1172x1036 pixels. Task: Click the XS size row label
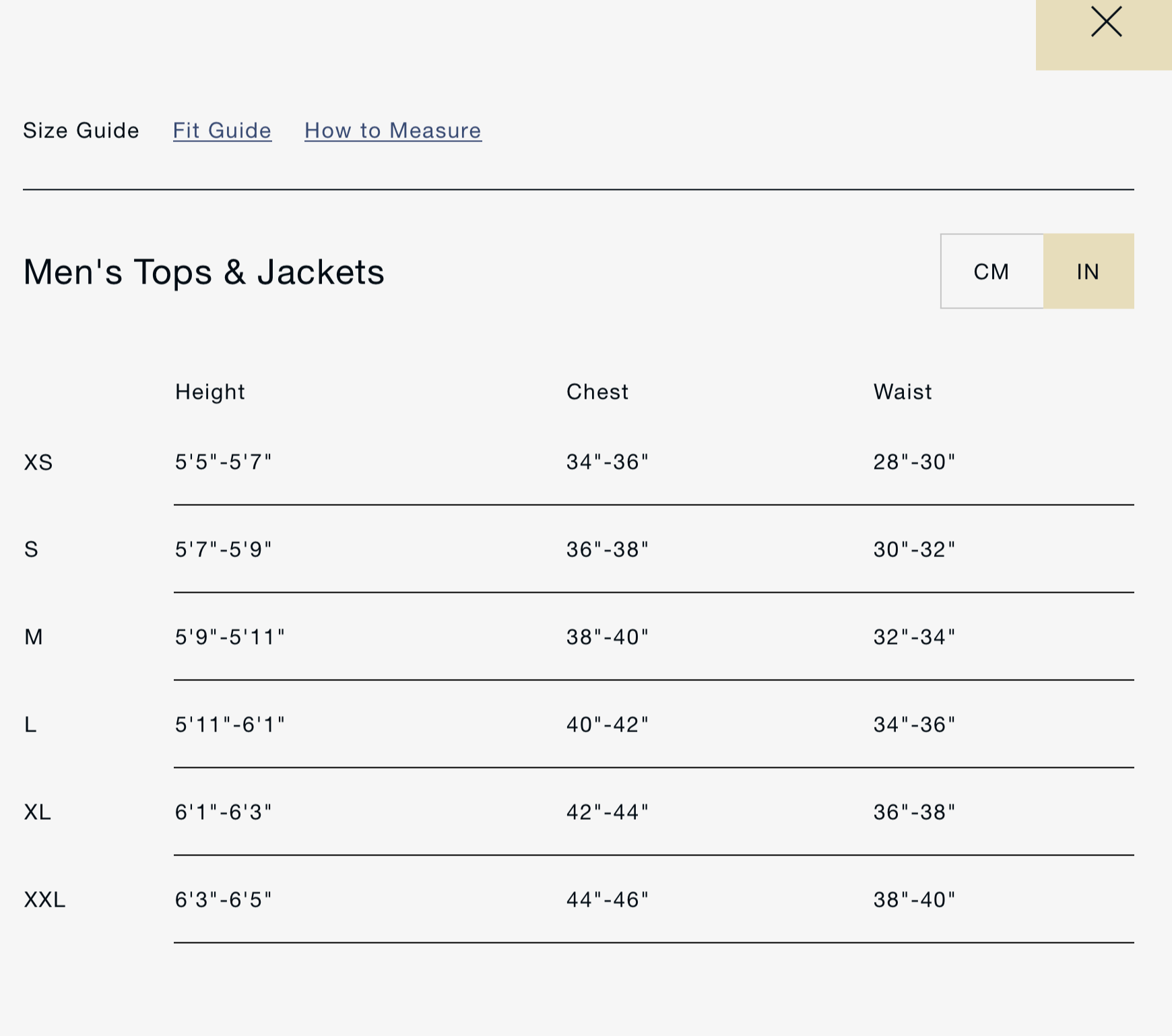pos(38,462)
